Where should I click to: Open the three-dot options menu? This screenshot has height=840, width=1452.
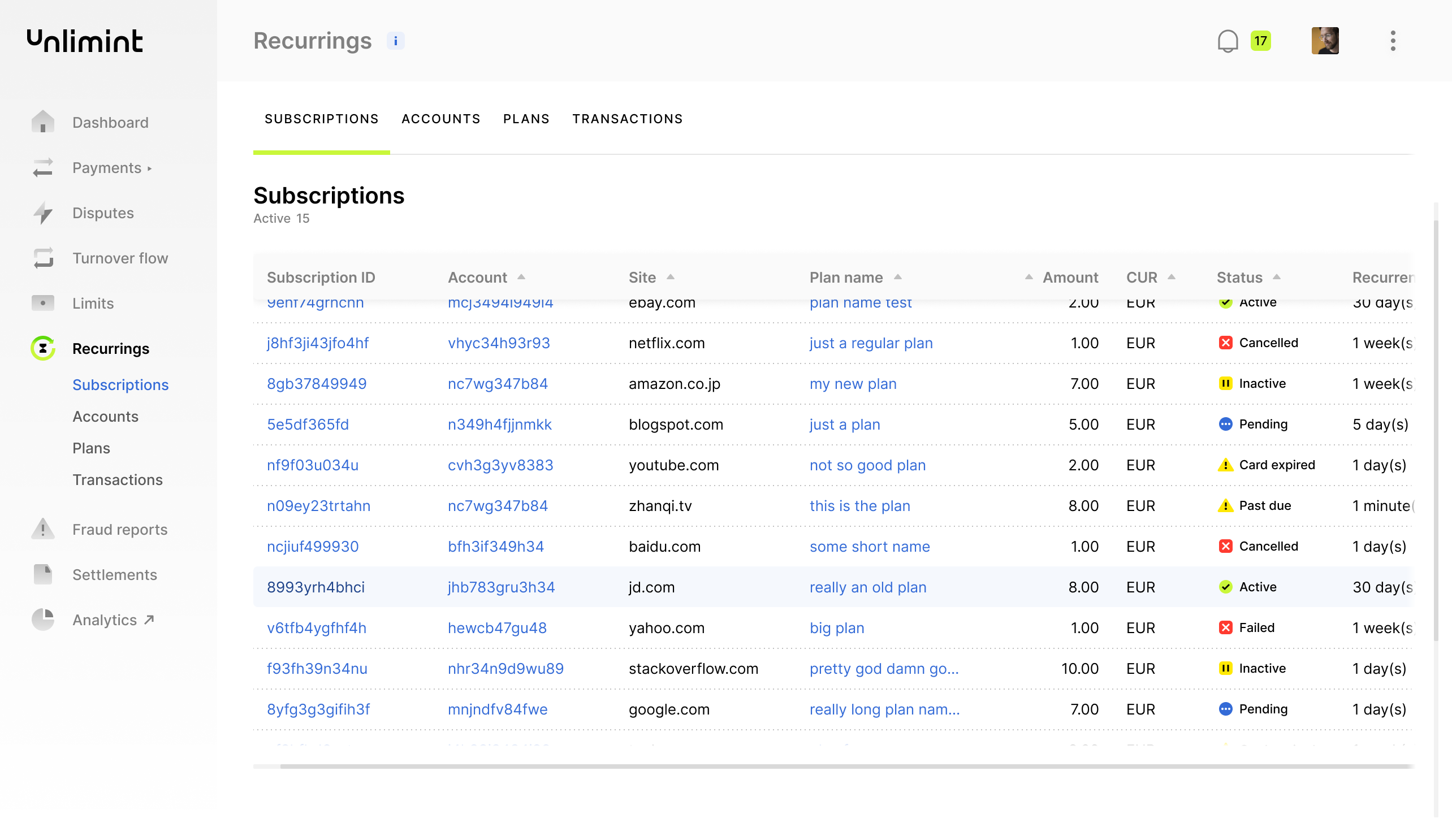[1393, 41]
